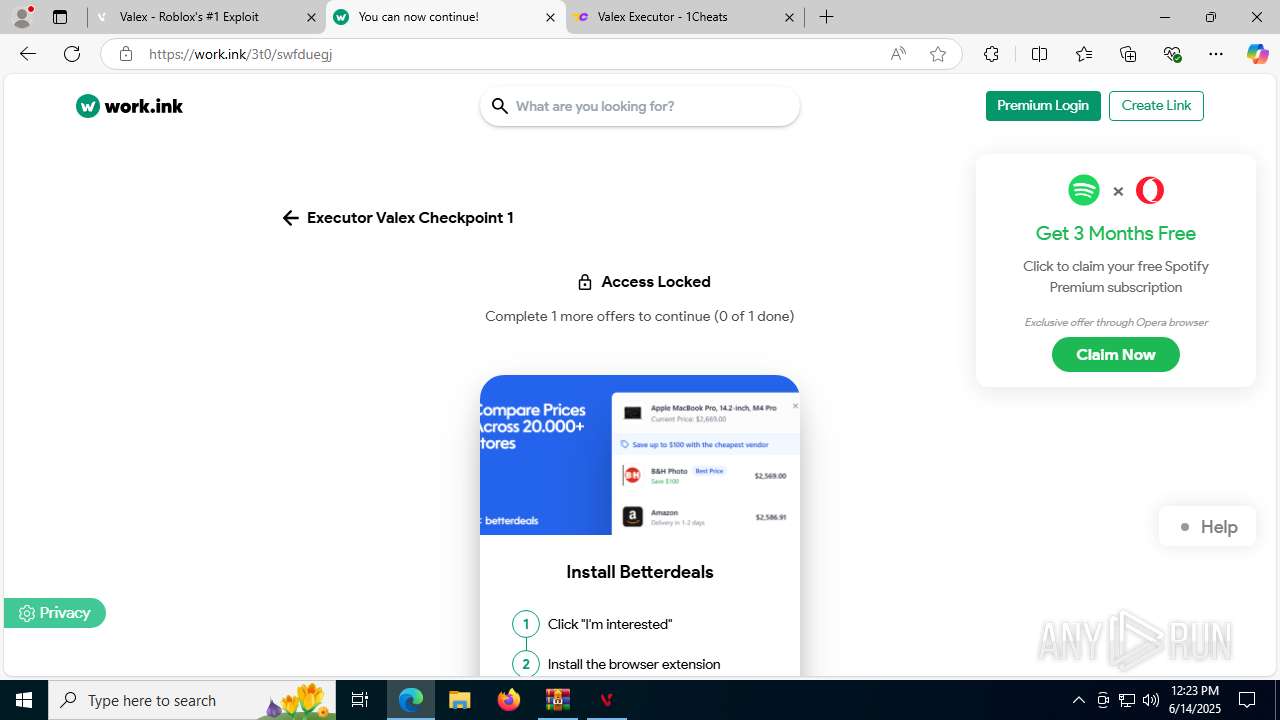Open the Extensions puzzle icon

click(x=991, y=54)
